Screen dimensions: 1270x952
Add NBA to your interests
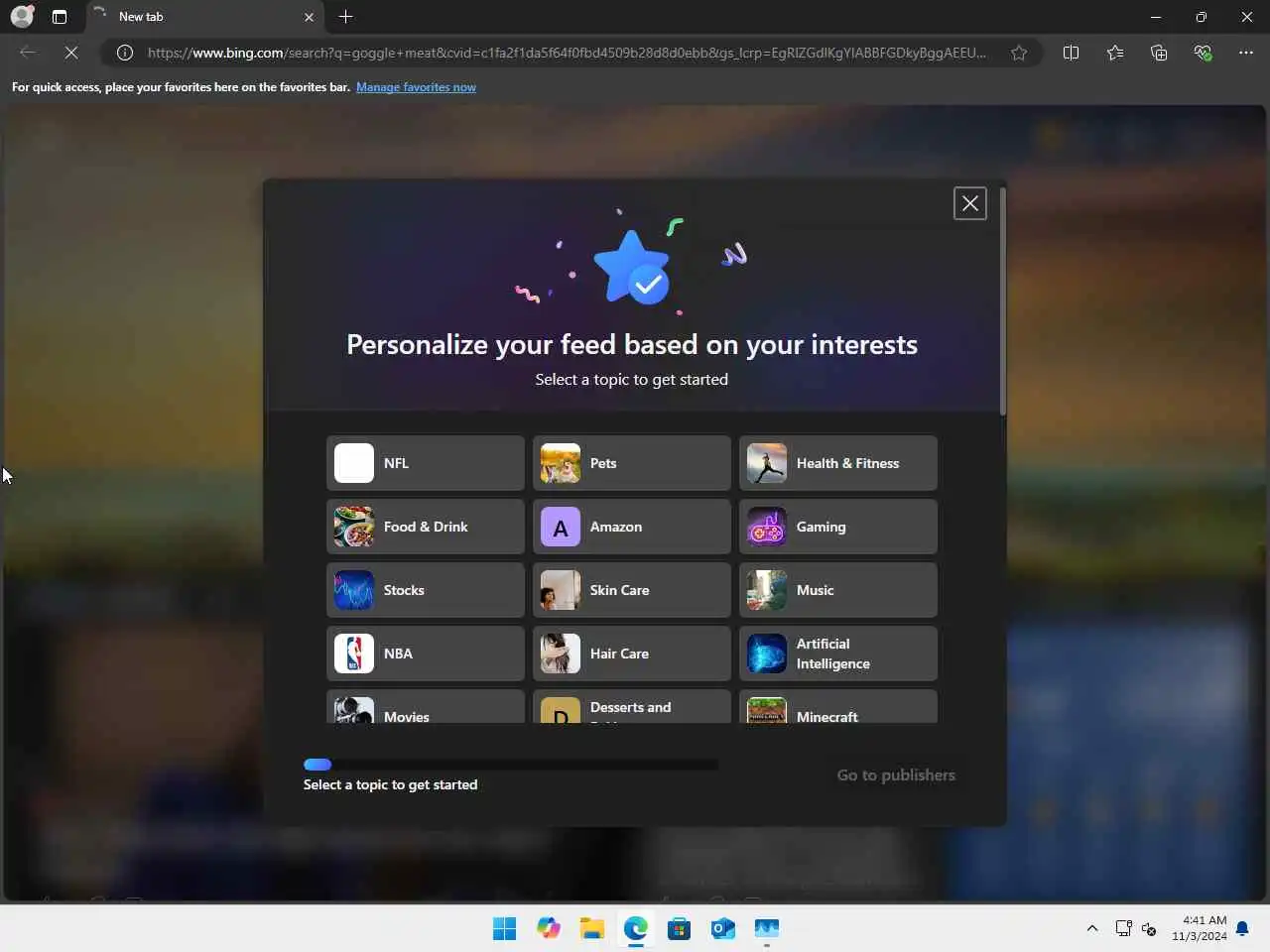tap(426, 654)
